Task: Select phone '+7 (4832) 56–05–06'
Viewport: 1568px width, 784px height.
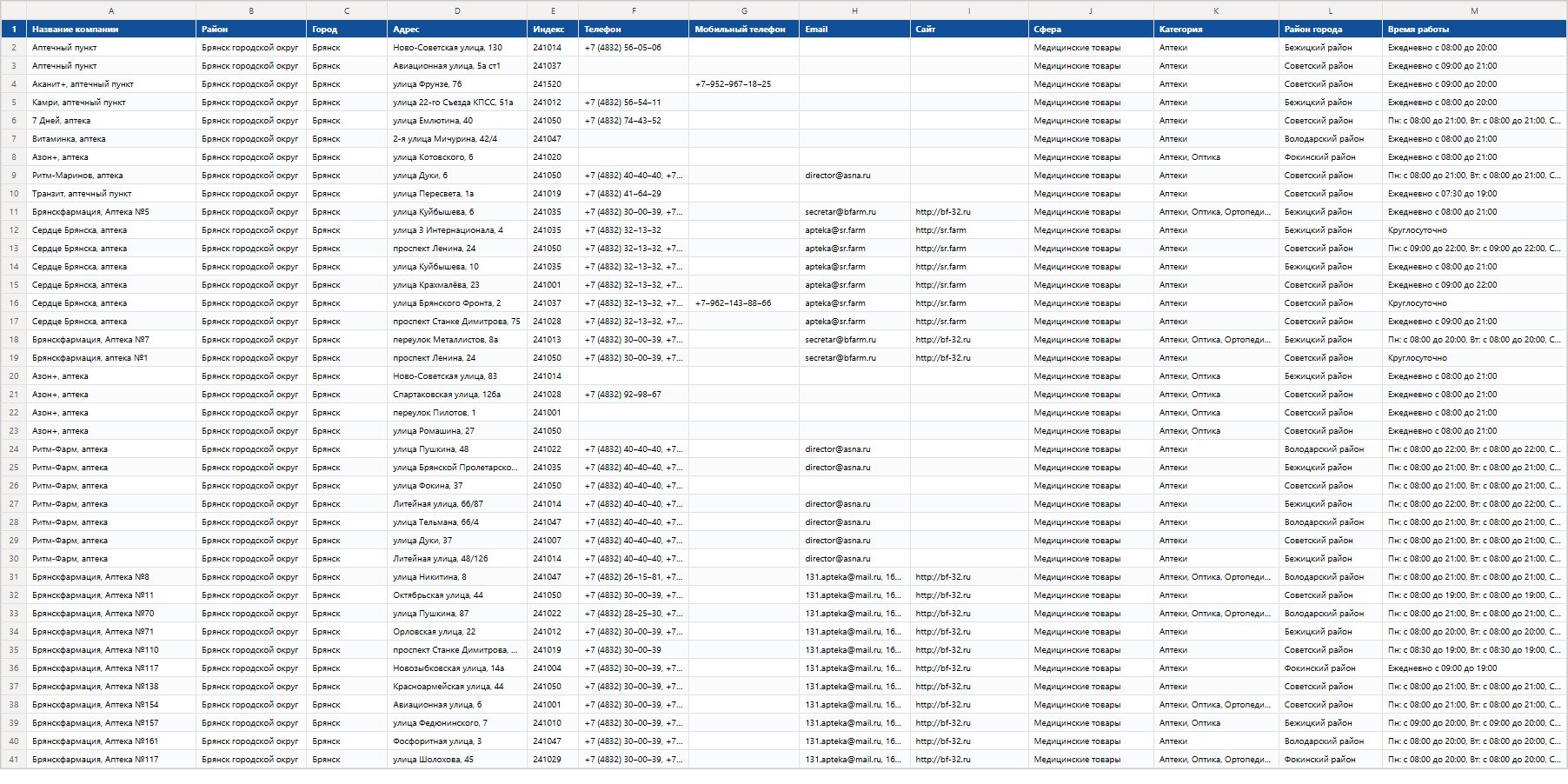Action: coord(634,48)
